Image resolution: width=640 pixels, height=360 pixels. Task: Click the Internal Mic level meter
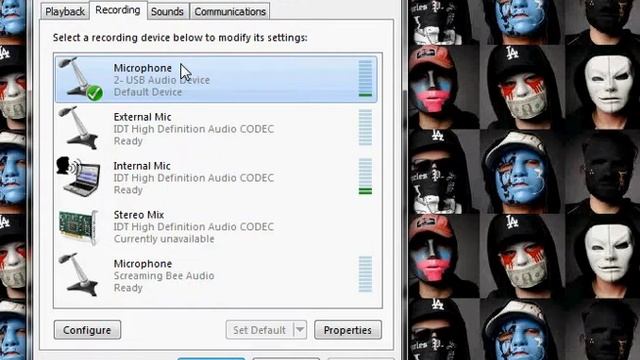pyautogui.click(x=365, y=176)
